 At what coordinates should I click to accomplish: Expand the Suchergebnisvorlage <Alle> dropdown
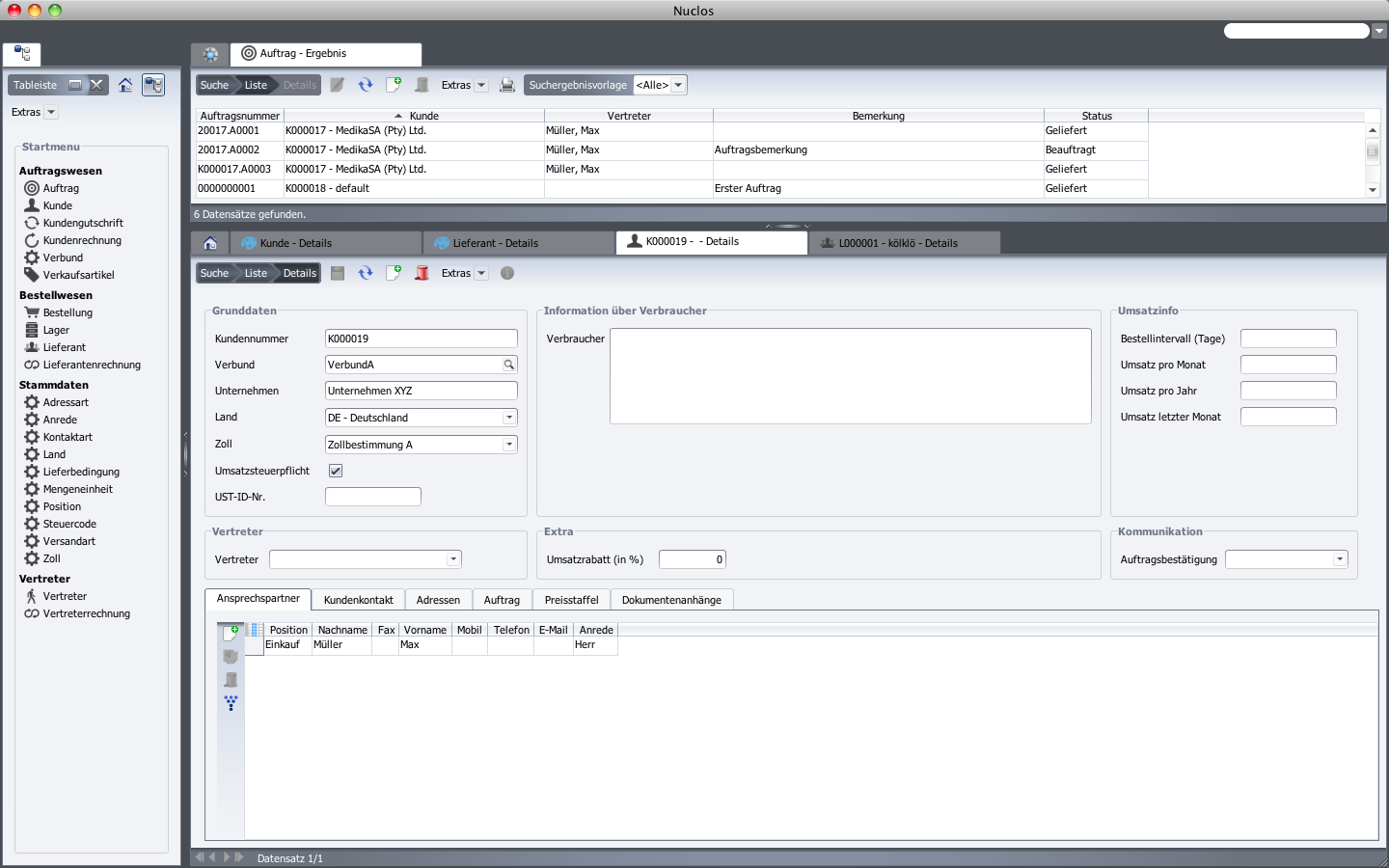[678, 85]
